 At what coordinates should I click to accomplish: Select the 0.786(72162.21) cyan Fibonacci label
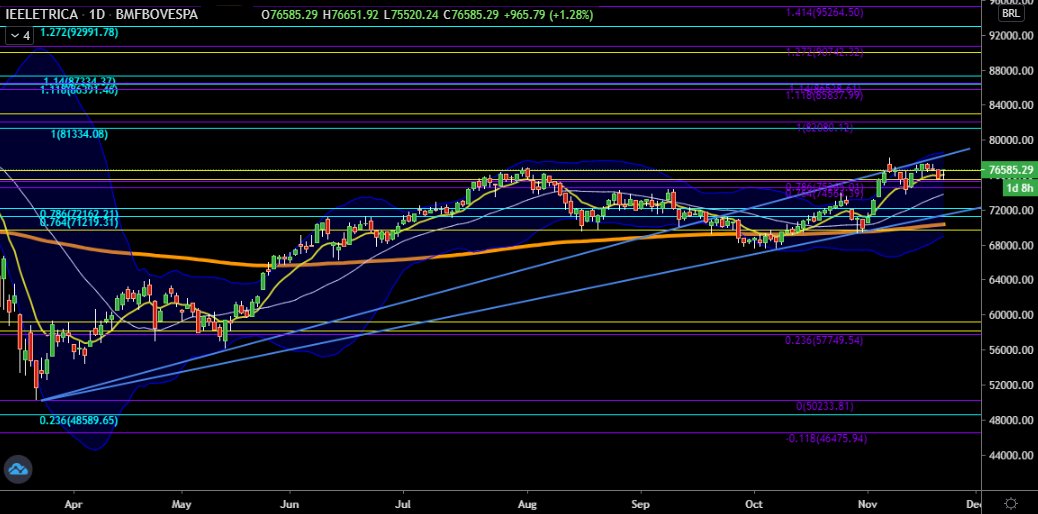[79, 213]
